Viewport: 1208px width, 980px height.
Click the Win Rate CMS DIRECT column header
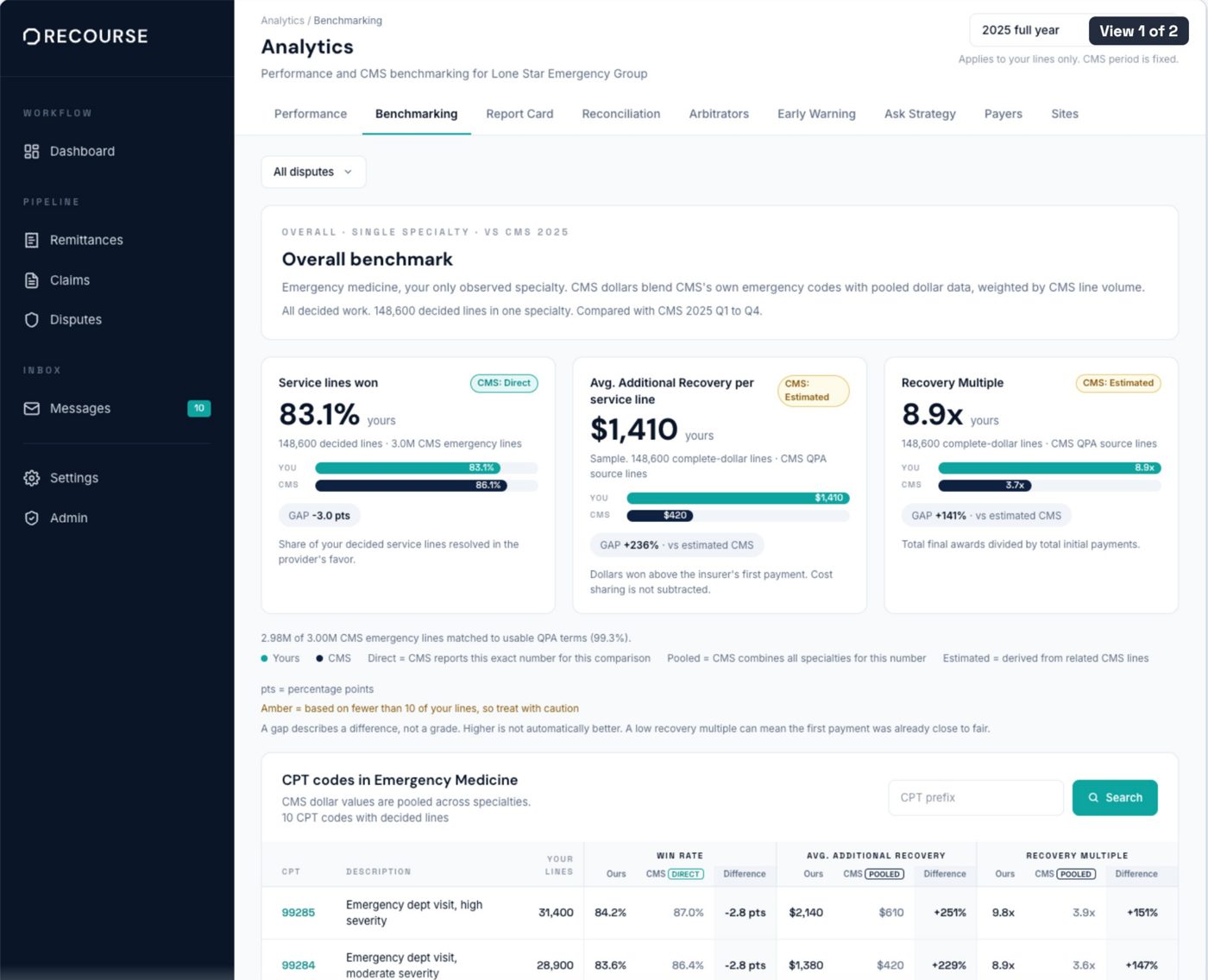pos(675,874)
